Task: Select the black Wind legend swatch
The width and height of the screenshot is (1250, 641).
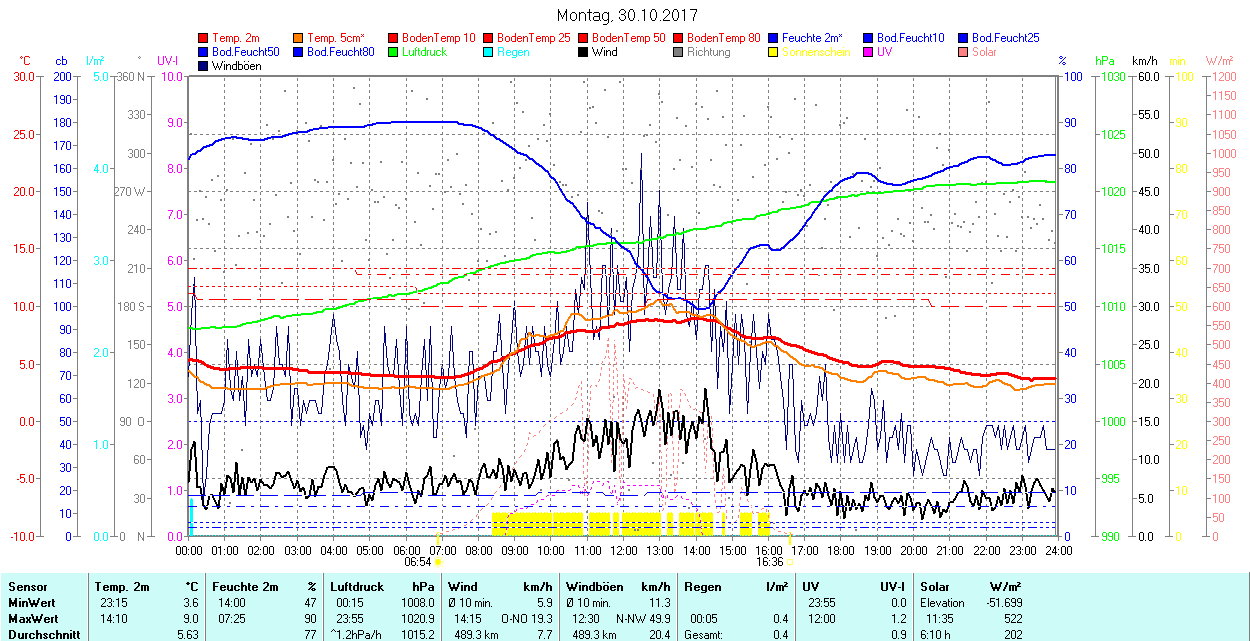Action: point(584,52)
